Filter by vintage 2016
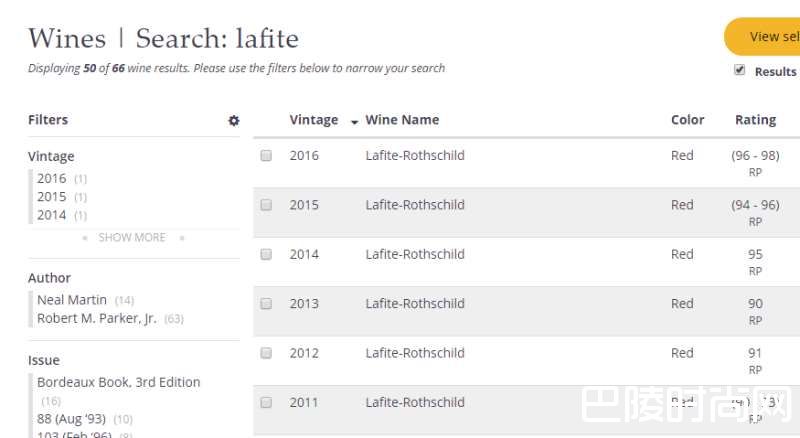Screen dimensions: 800x438 pyautogui.click(x=52, y=179)
